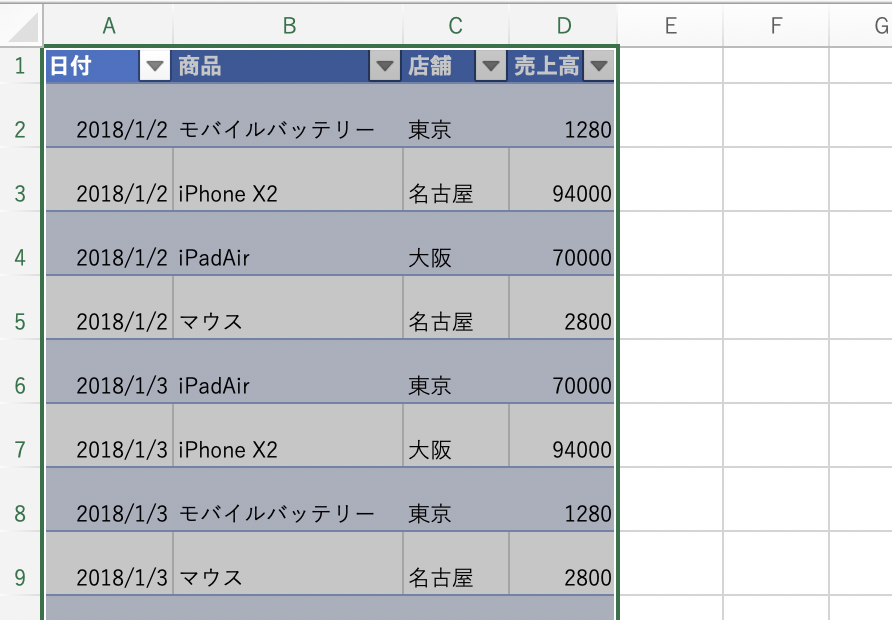Select column B header

click(x=288, y=26)
